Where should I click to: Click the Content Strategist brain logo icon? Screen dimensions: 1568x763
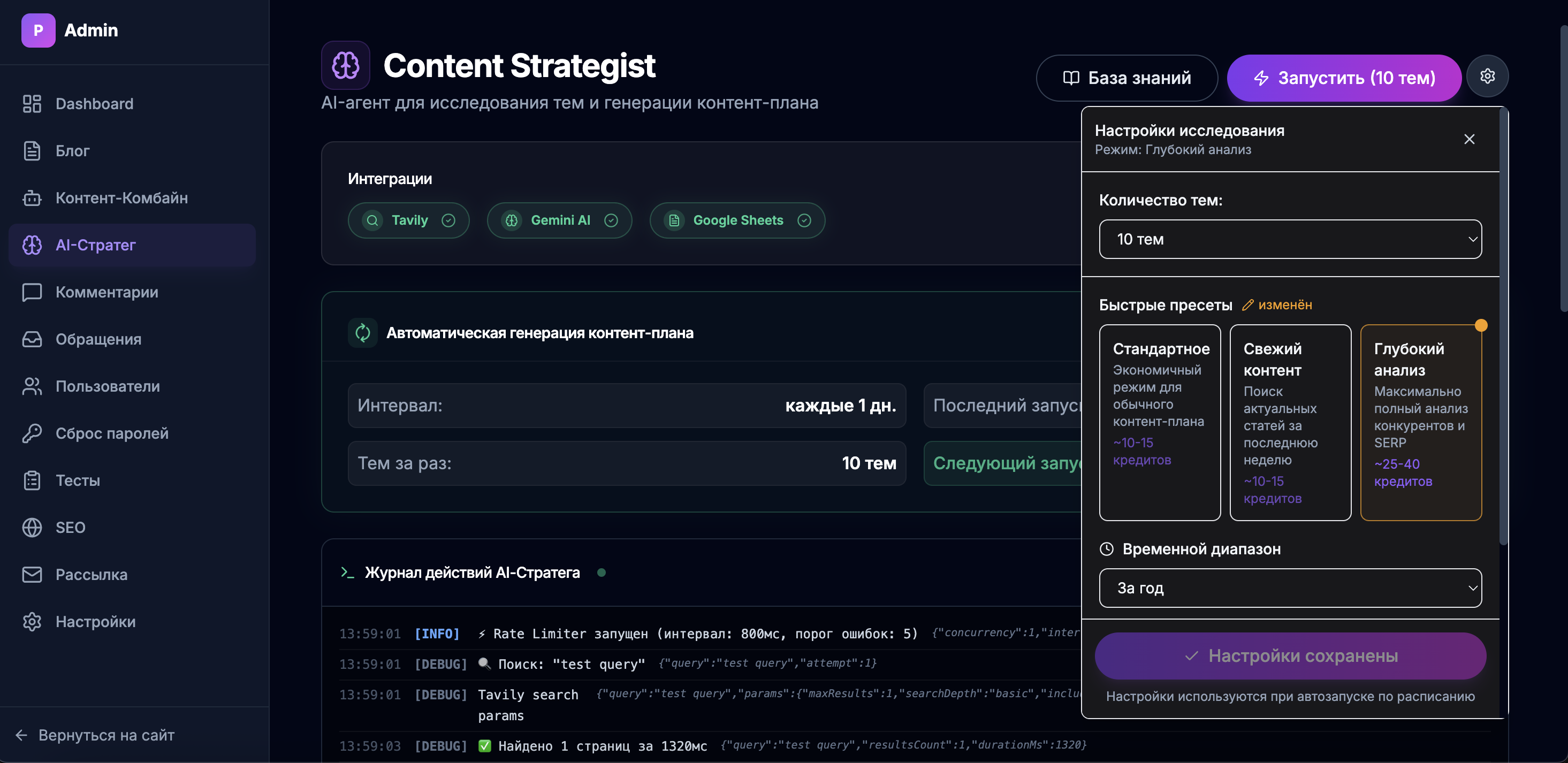pos(345,65)
